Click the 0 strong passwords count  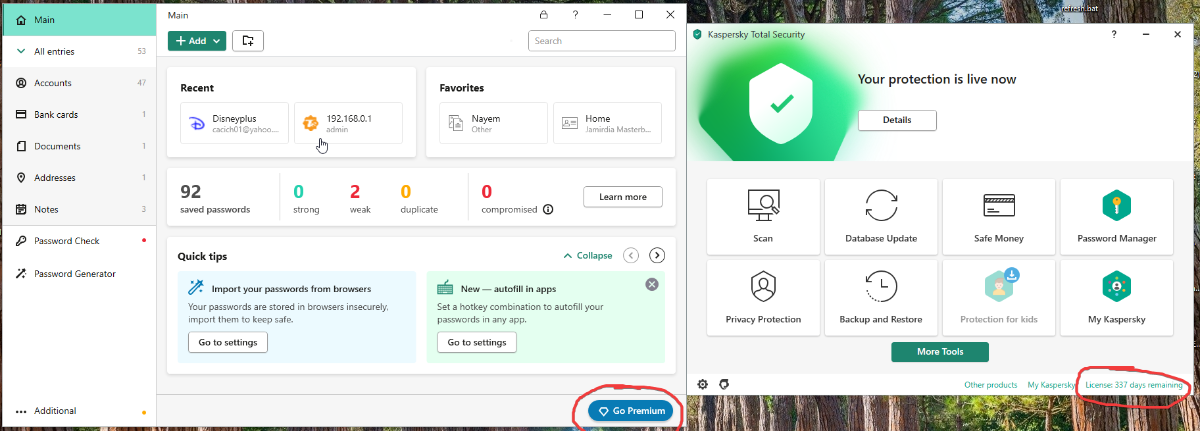306,198
